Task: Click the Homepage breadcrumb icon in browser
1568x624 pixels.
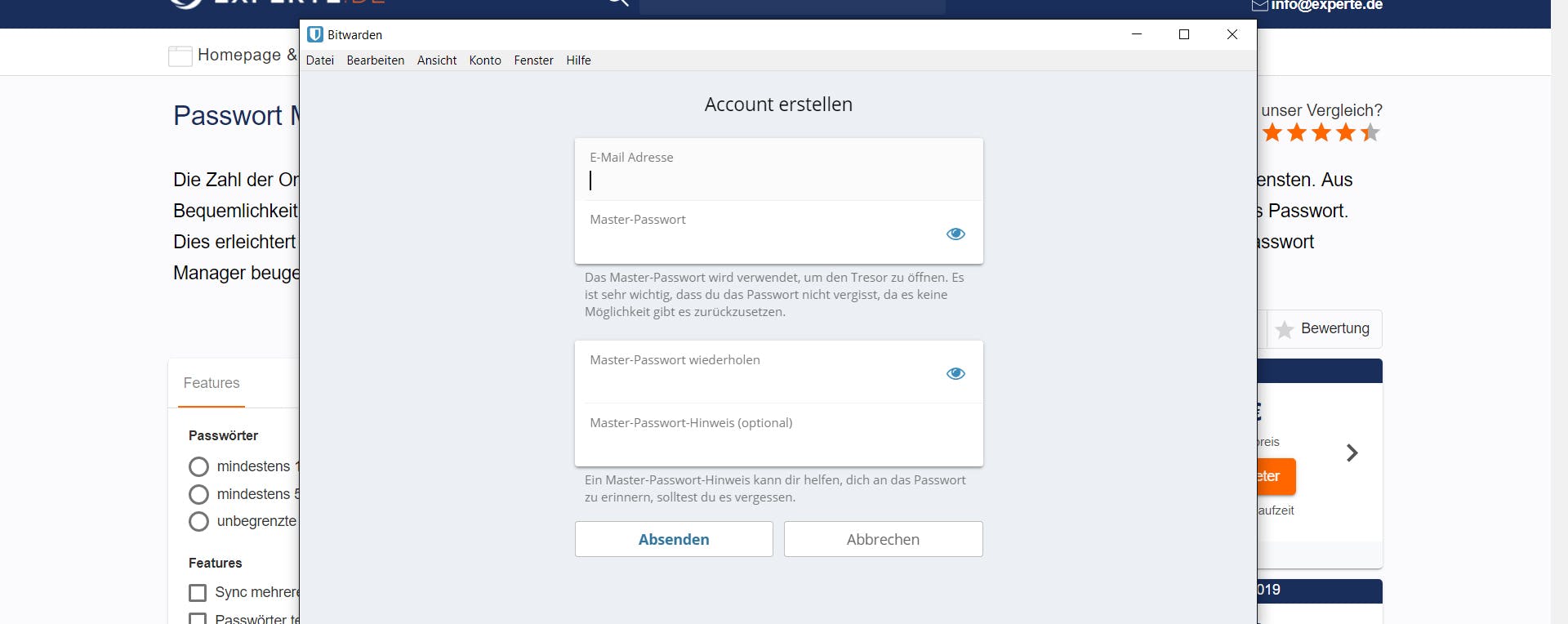Action: [x=180, y=56]
